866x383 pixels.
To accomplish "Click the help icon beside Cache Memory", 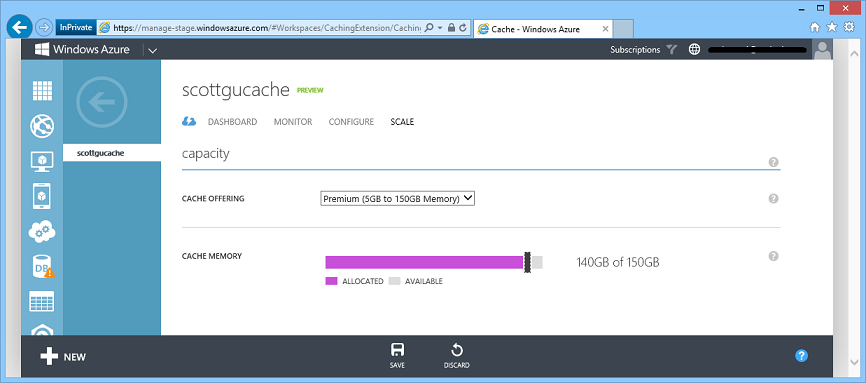I will (x=773, y=256).
